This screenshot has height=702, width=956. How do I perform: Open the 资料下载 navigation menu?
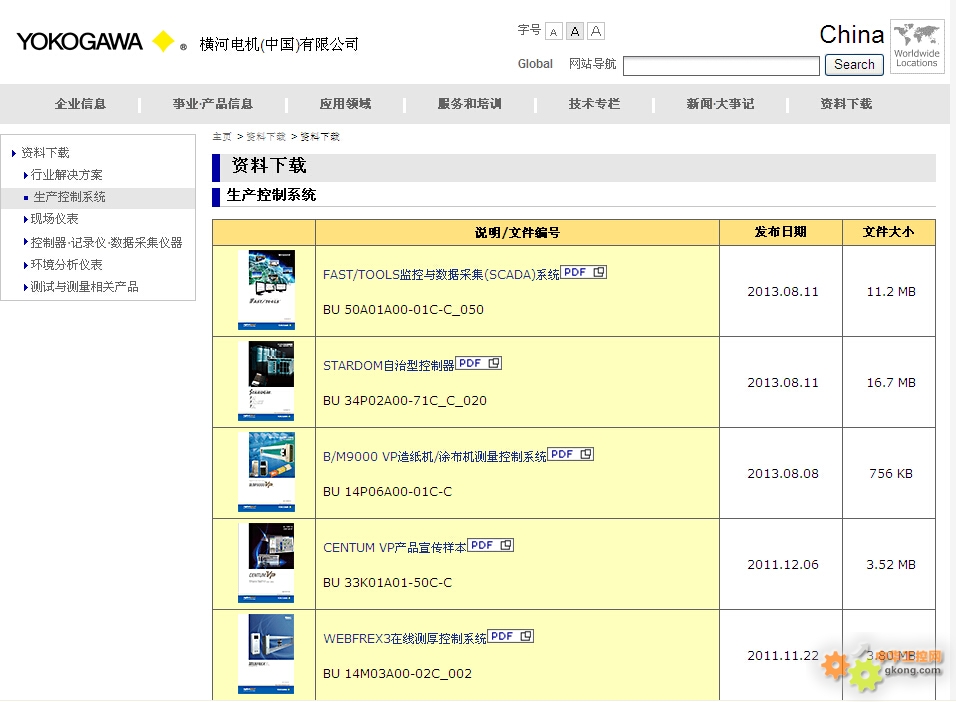pyautogui.click(x=846, y=104)
